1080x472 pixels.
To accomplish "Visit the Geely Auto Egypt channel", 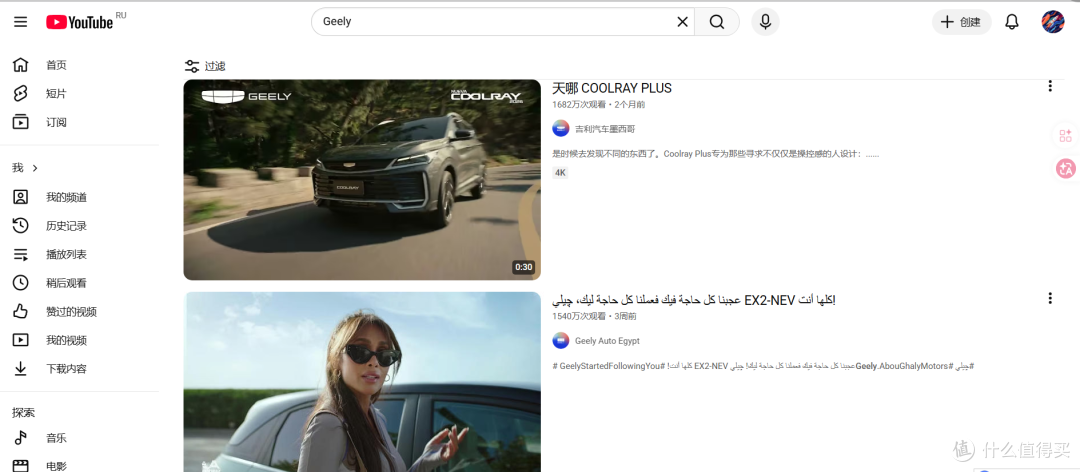I will pos(607,341).
